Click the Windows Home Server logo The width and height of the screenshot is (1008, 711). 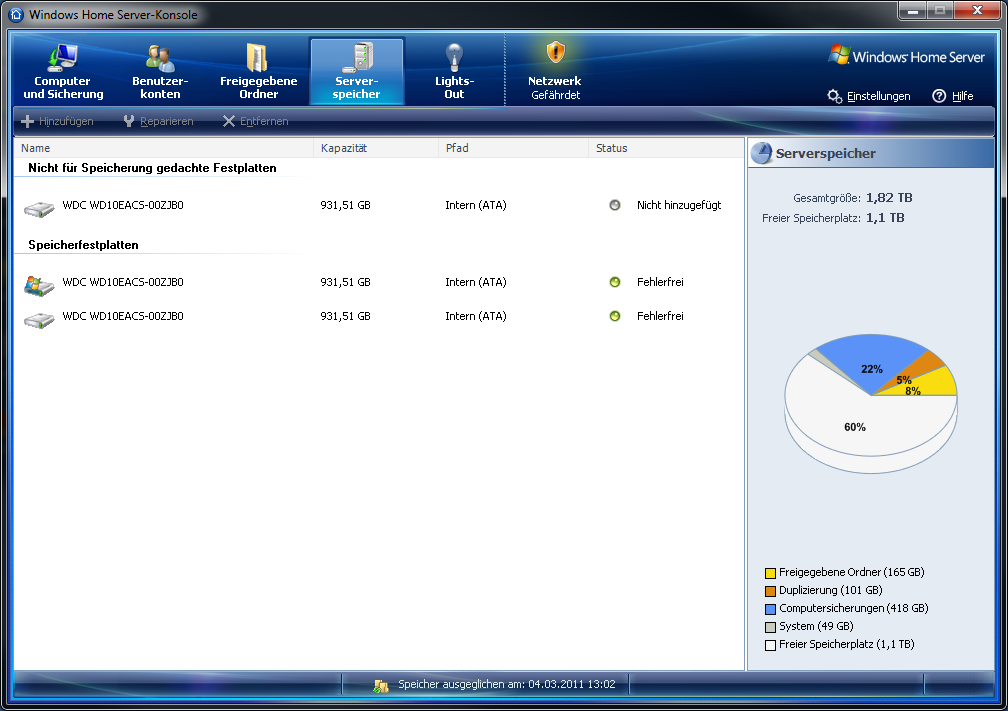coord(906,57)
